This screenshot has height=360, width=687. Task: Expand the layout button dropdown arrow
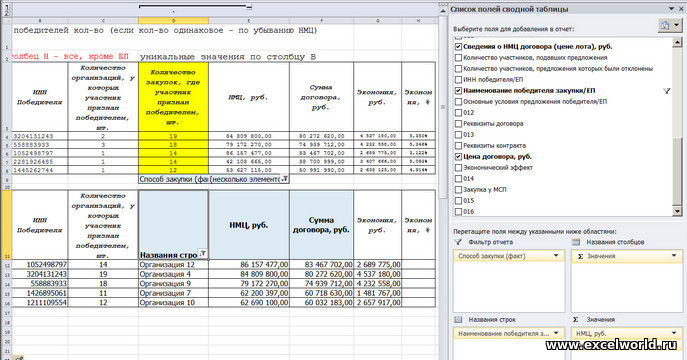[677, 25]
